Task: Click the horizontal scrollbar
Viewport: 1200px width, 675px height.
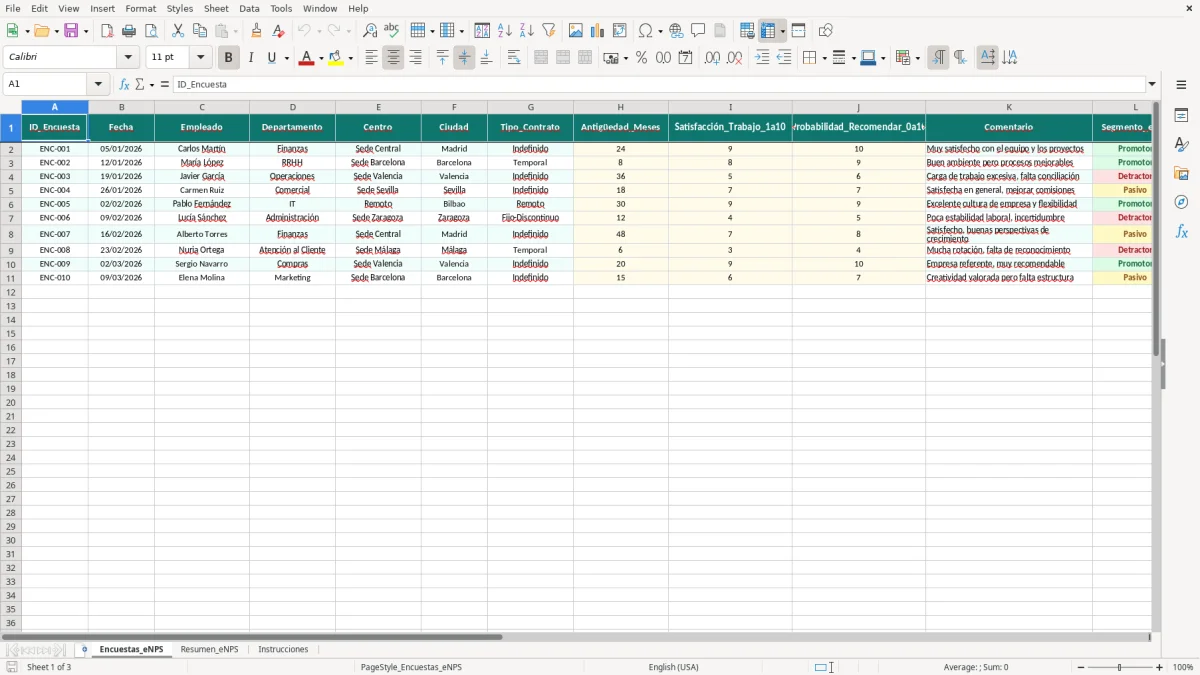Action: (251, 637)
